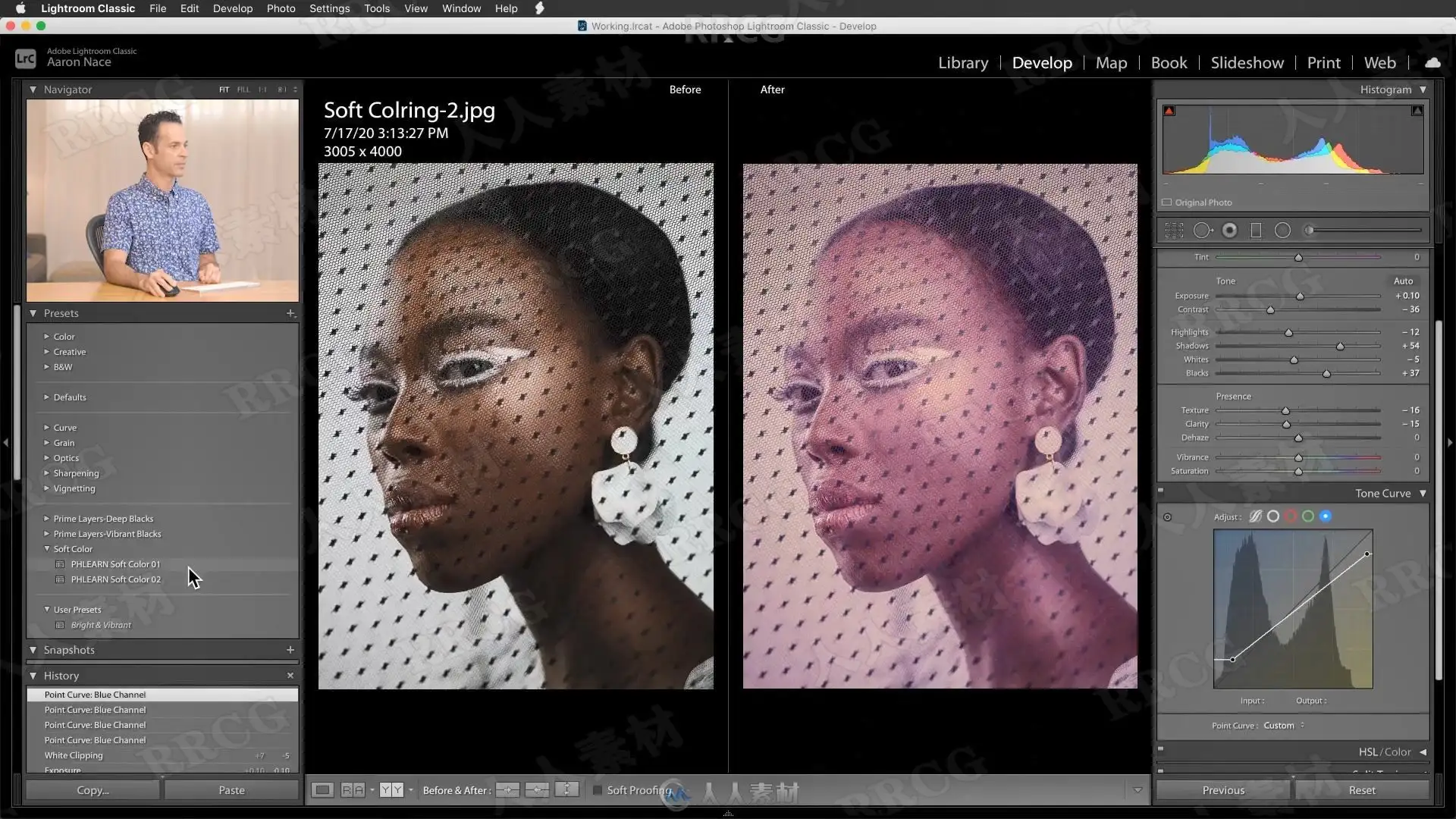Click the Paste button

click(x=231, y=790)
